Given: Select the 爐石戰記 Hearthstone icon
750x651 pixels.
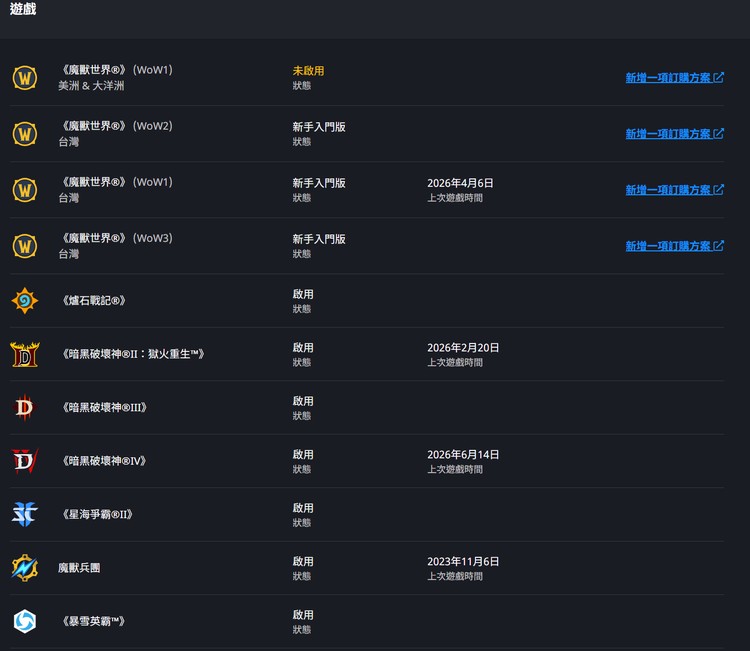Looking at the screenshot, I should click(x=25, y=300).
